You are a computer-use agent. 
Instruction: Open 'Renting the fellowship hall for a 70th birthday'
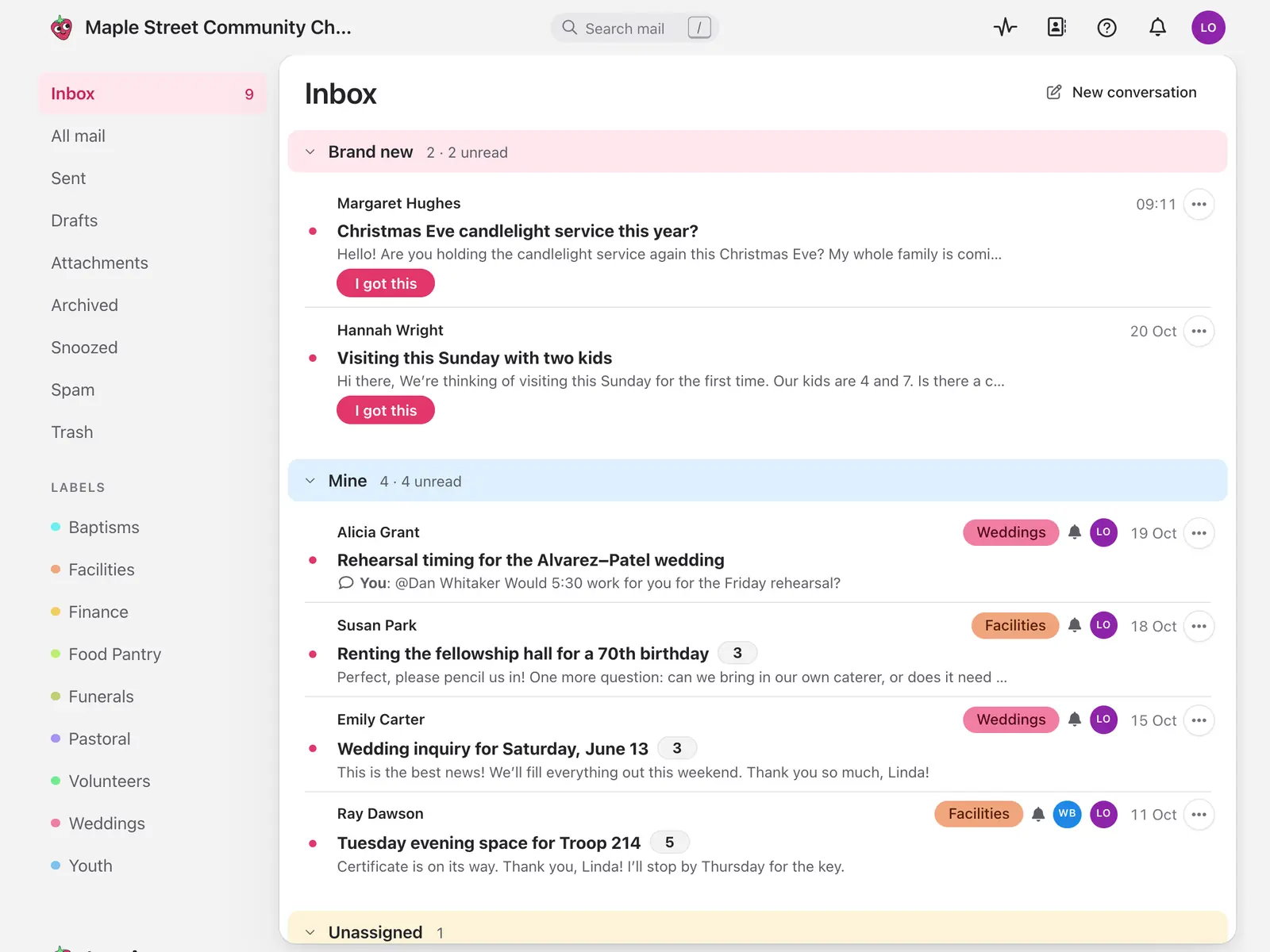coord(523,654)
